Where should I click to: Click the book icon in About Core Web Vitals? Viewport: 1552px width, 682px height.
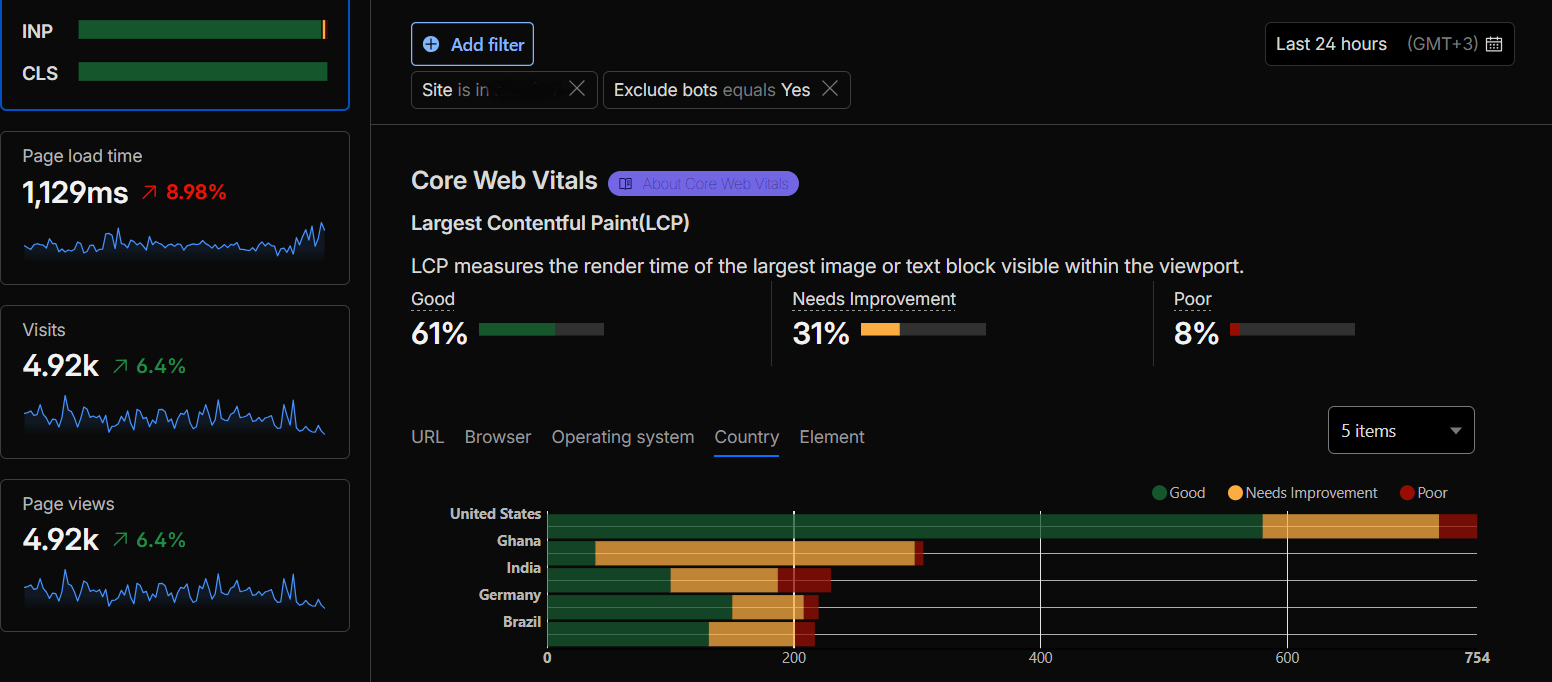click(626, 184)
